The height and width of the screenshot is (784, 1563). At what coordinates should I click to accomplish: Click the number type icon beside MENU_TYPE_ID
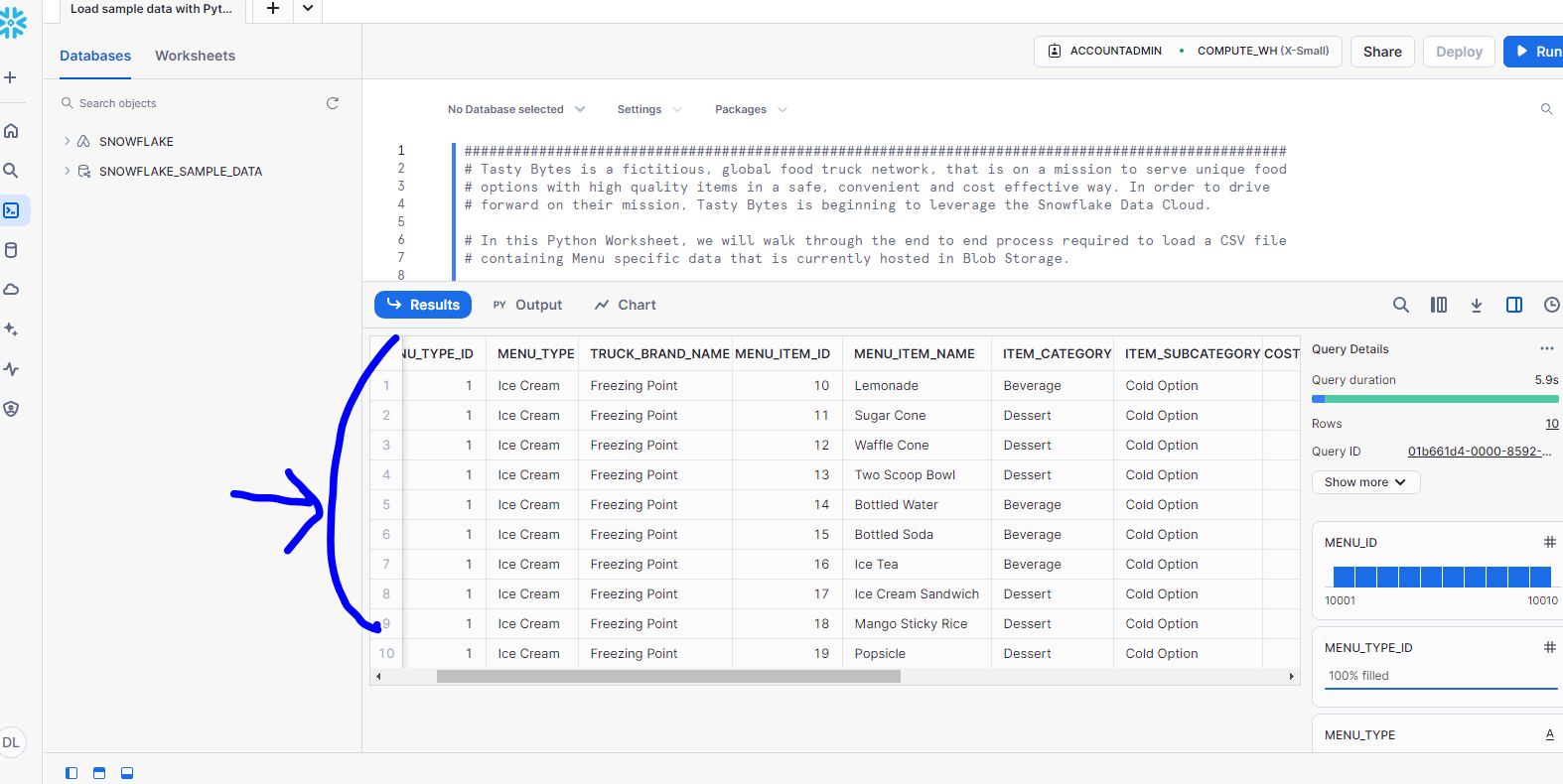pyautogui.click(x=1549, y=647)
